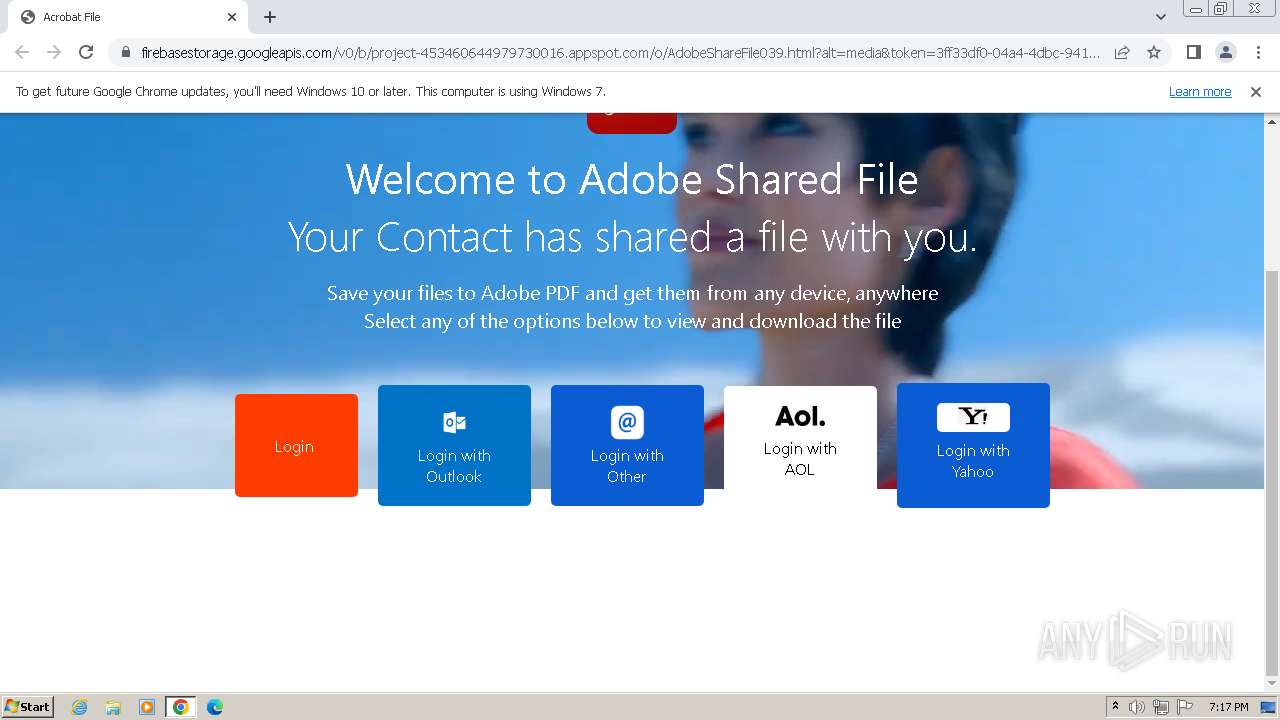The width and height of the screenshot is (1280, 720).
Task: Go back with browser back arrow
Action: [22, 52]
